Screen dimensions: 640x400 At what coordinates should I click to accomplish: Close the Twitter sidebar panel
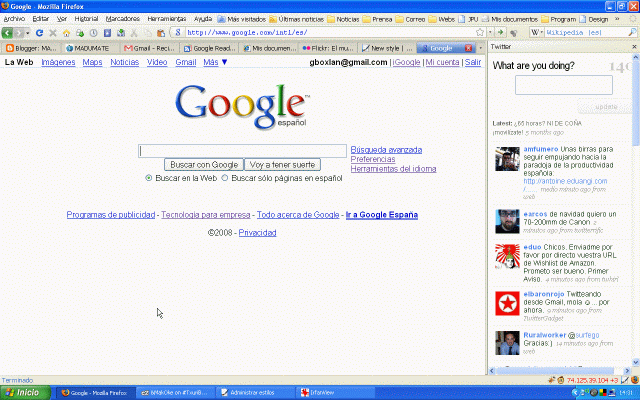(x=634, y=47)
